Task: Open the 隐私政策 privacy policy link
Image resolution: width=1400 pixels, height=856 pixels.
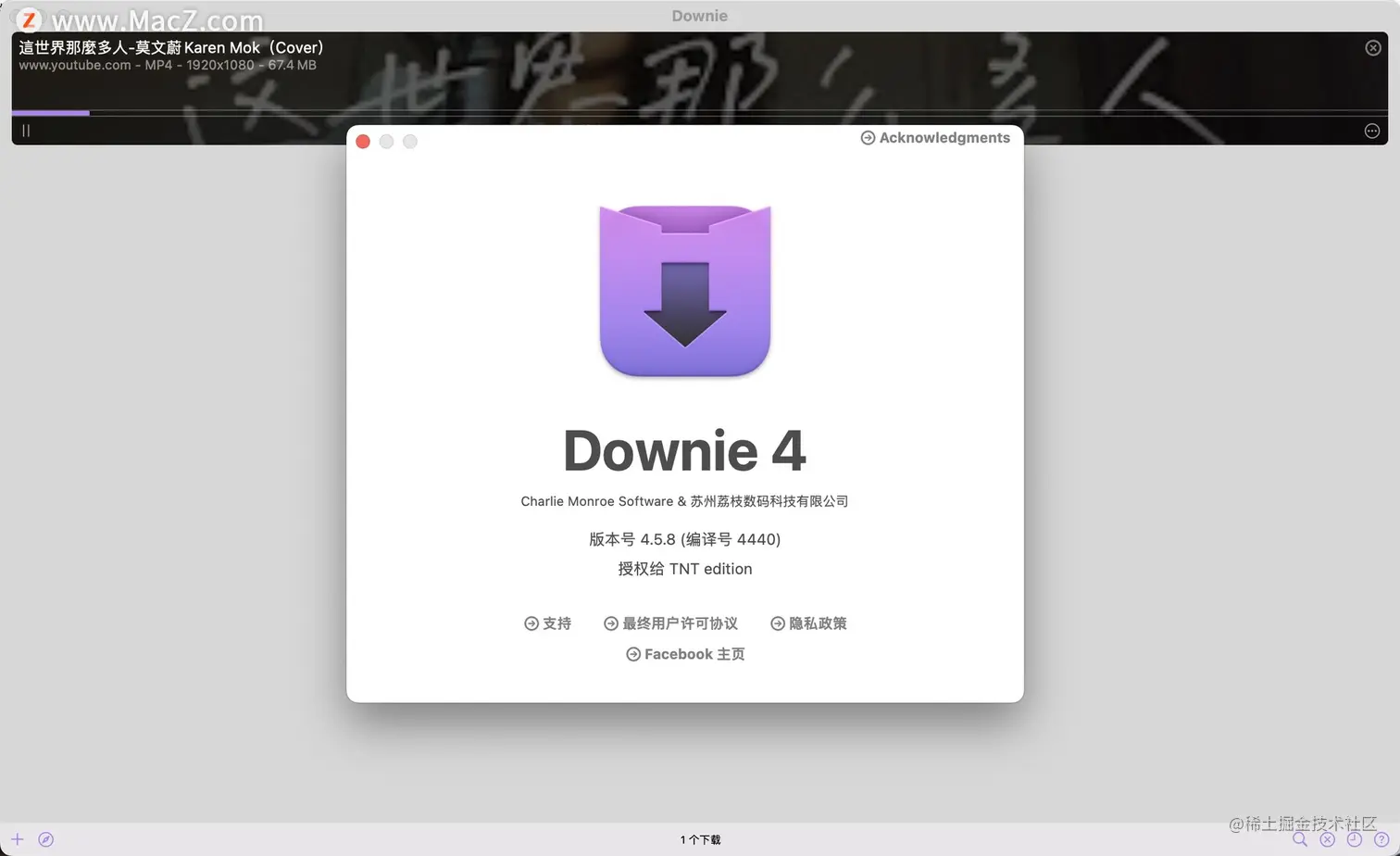Action: pos(808,623)
